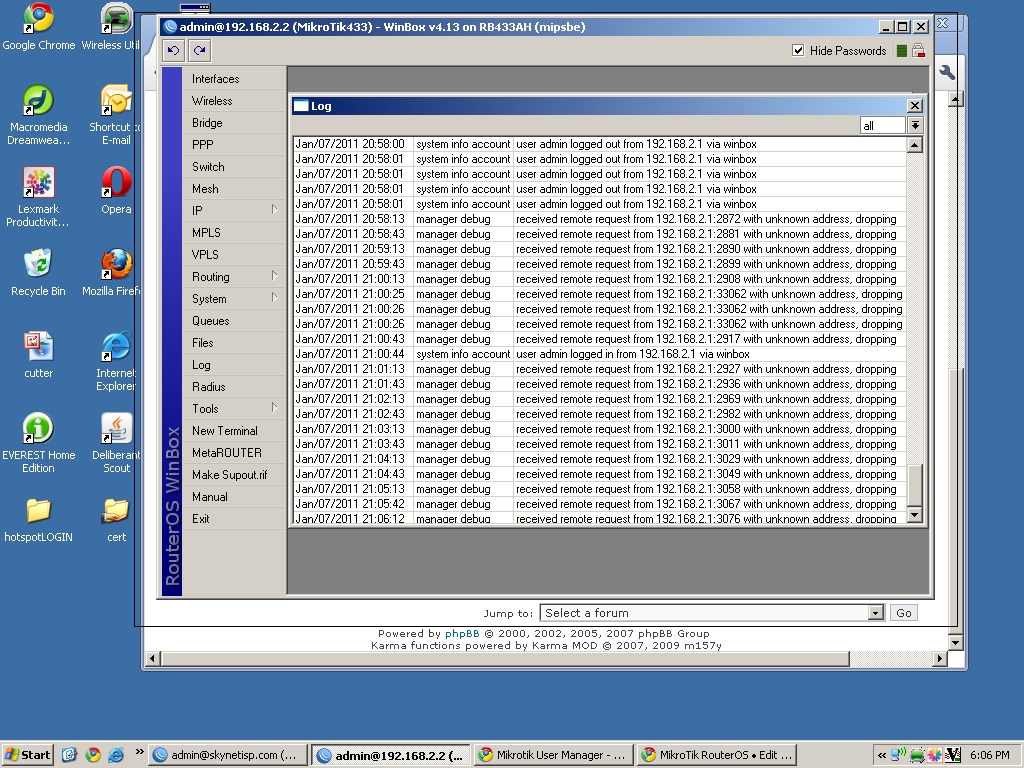The width and height of the screenshot is (1024, 768).
Task: Close the Log window
Action: [915, 106]
